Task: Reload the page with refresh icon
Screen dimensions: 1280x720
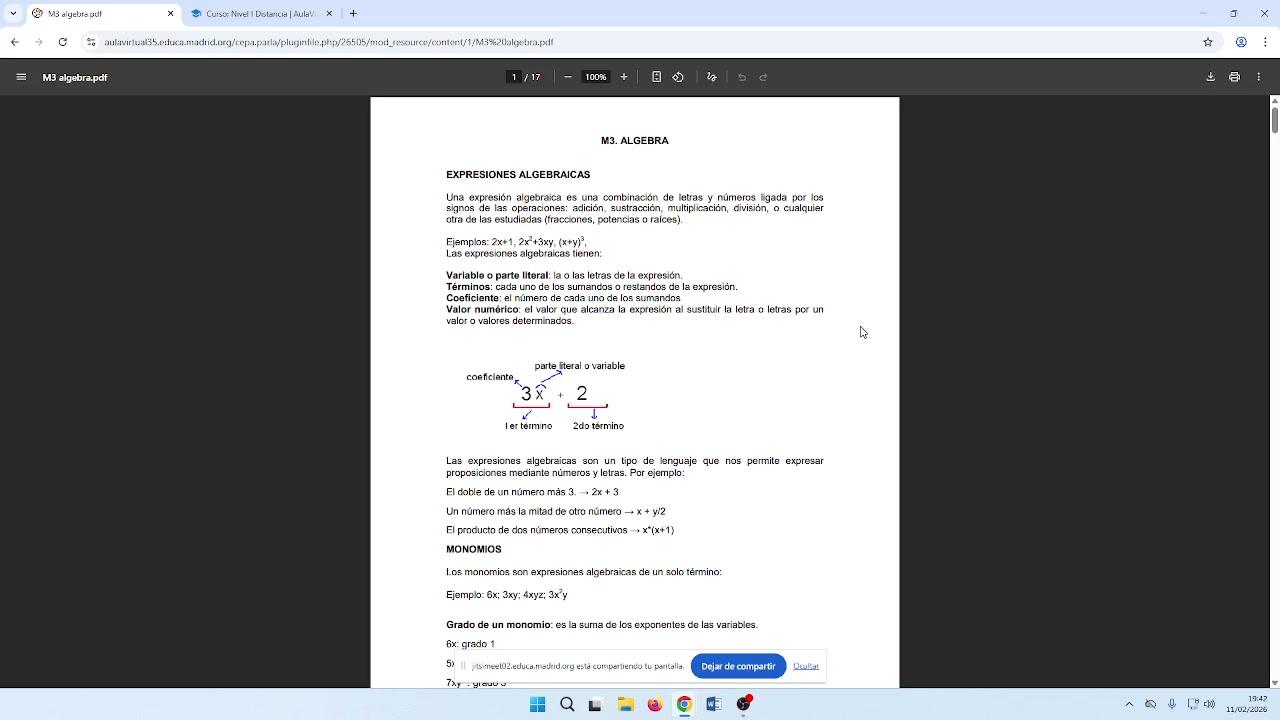Action: tap(62, 42)
